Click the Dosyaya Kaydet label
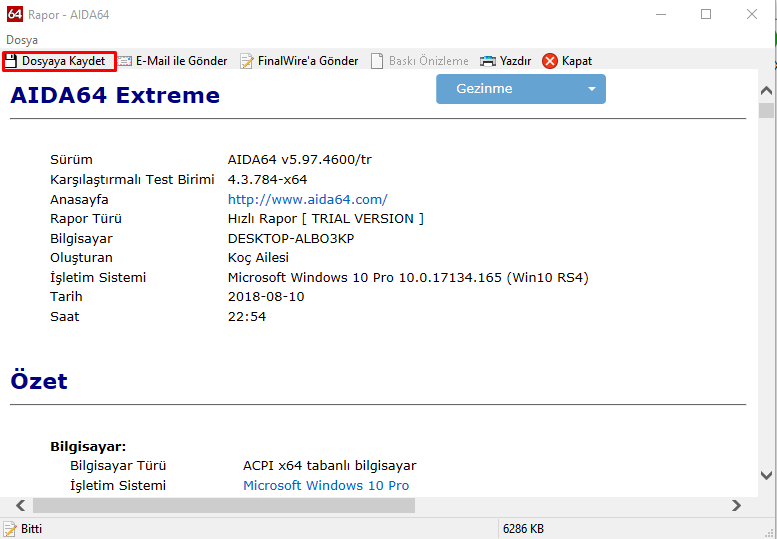 (63, 61)
